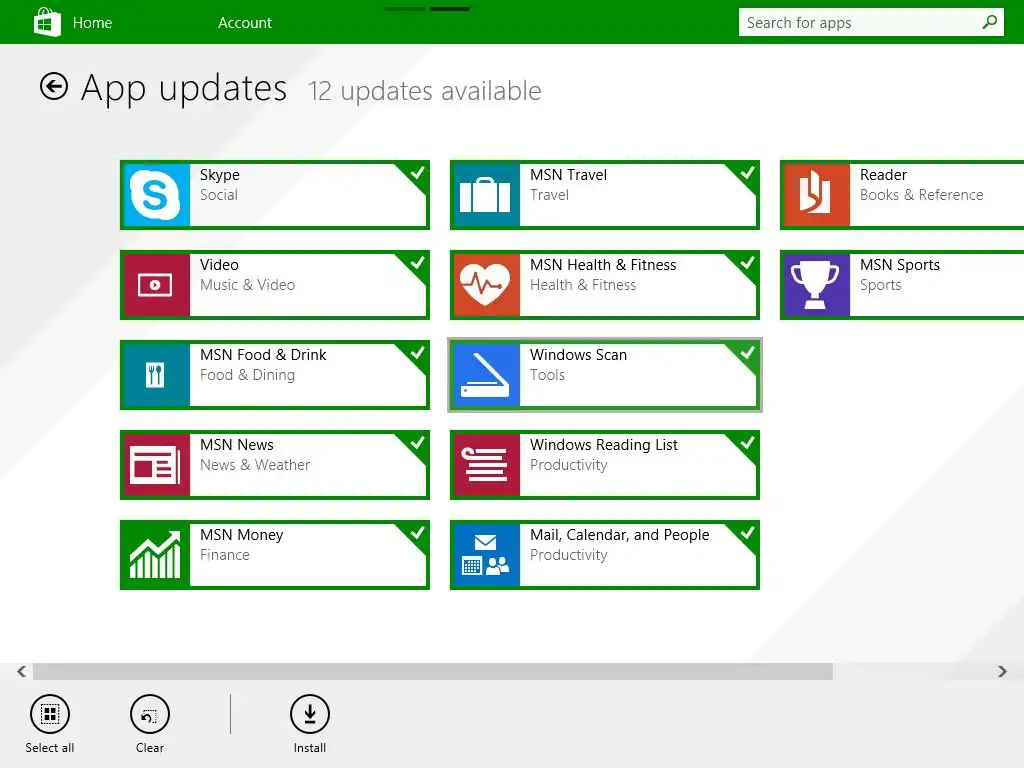Click the Mail, Calendar, and People title
Image resolution: width=1024 pixels, height=768 pixels.
(x=619, y=536)
